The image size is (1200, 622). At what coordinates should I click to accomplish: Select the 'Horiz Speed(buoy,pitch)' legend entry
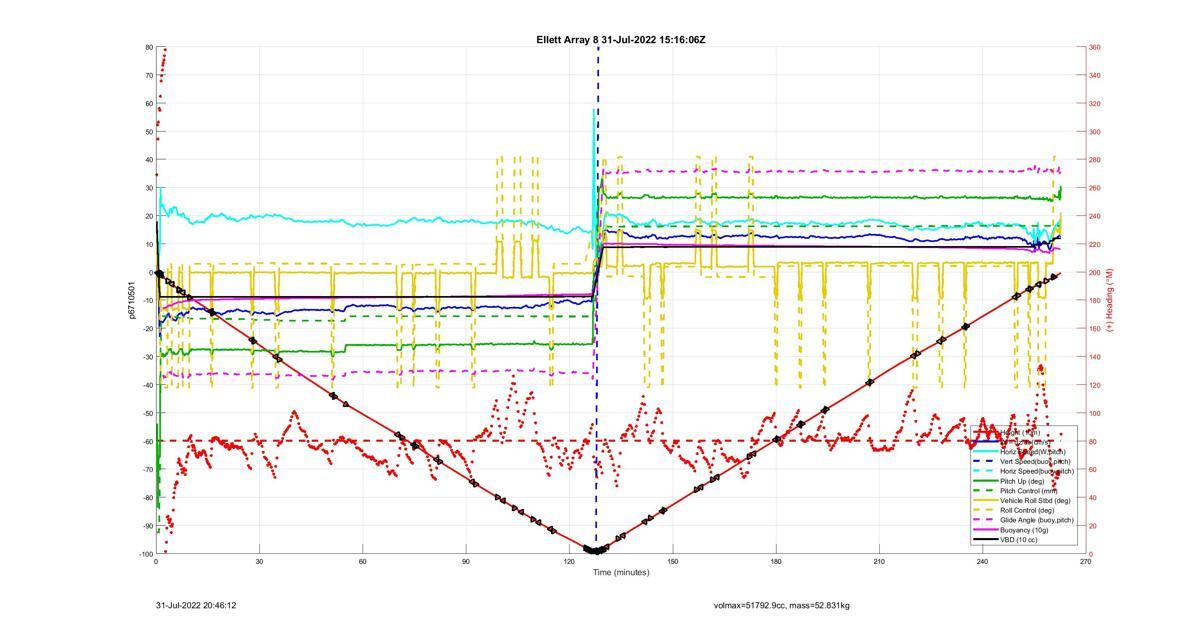pyautogui.click(x=1022, y=471)
